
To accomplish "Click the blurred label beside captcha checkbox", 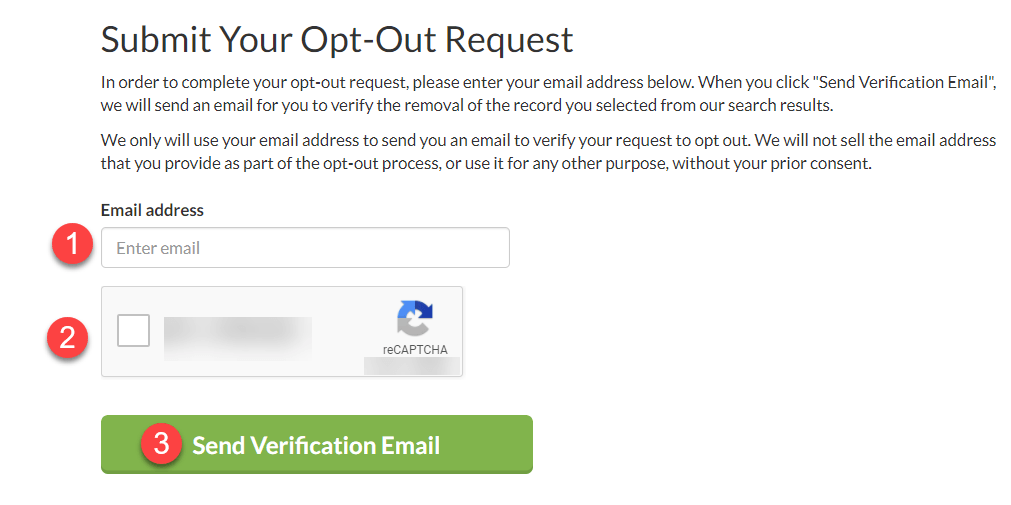I will tap(238, 337).
